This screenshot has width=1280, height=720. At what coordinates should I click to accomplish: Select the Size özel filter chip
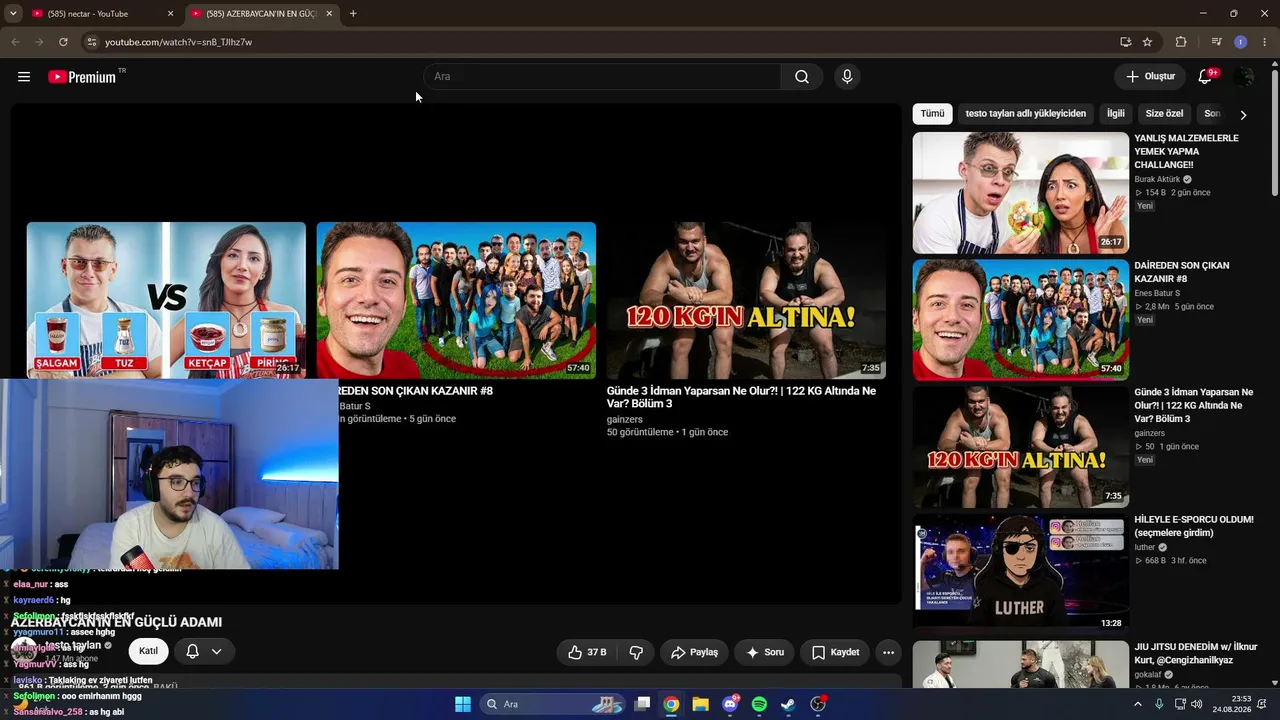tap(1164, 114)
